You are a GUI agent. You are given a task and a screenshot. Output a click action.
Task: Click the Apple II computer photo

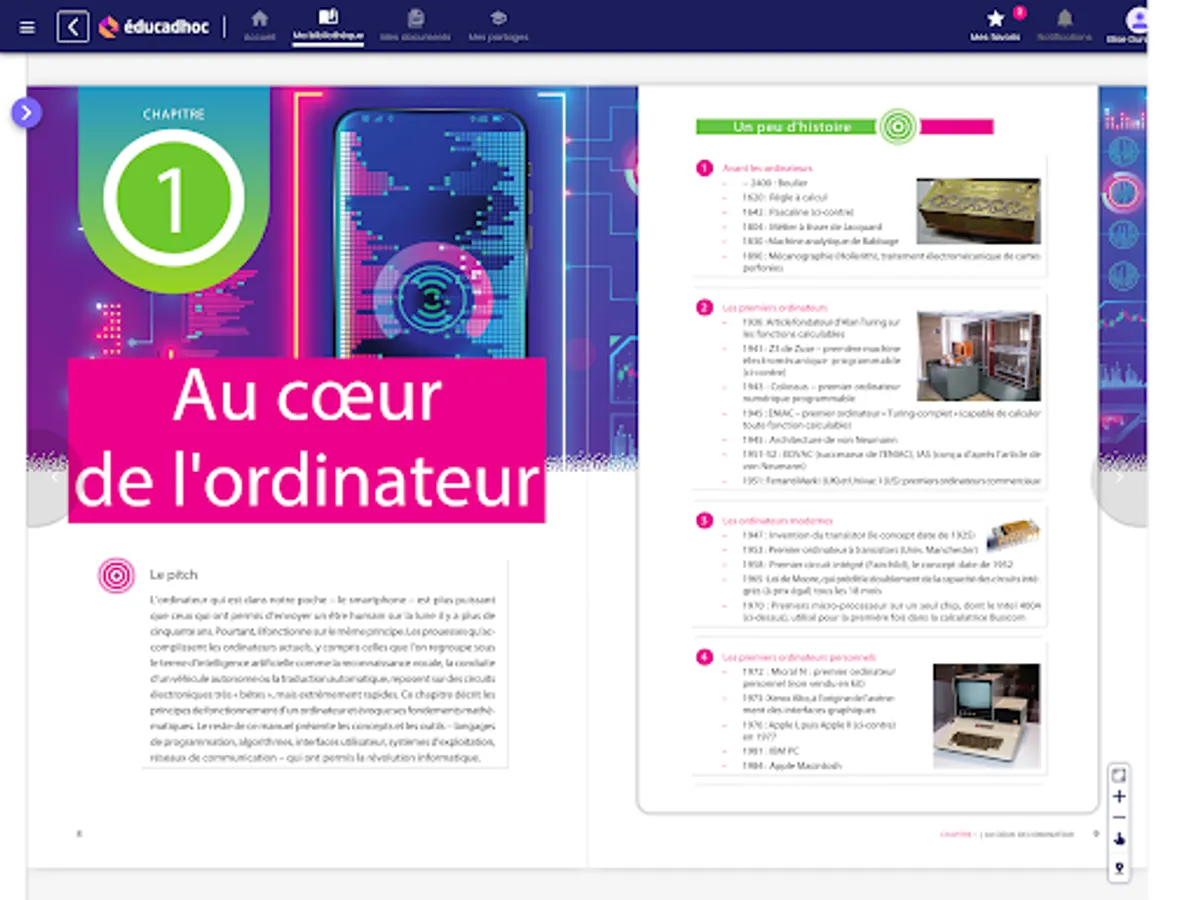[986, 716]
